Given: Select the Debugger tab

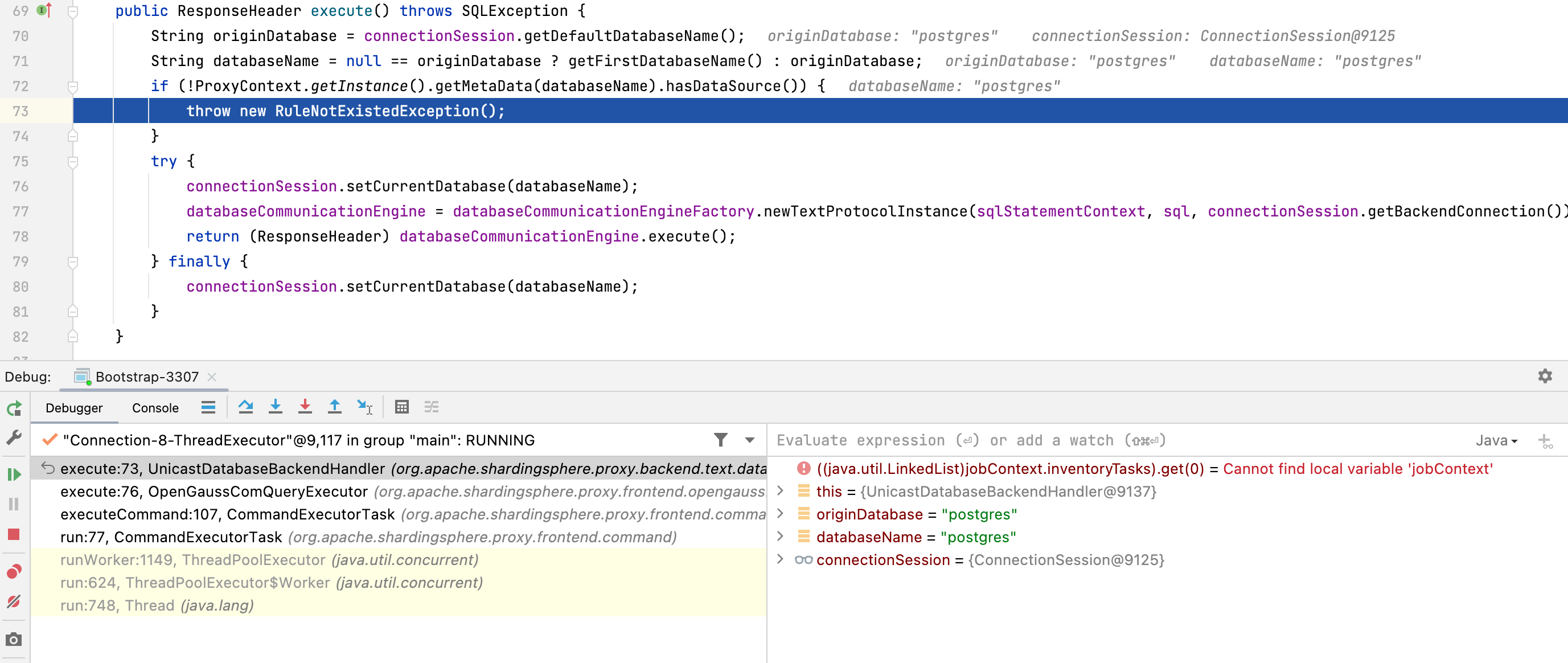Looking at the screenshot, I should [x=73, y=408].
